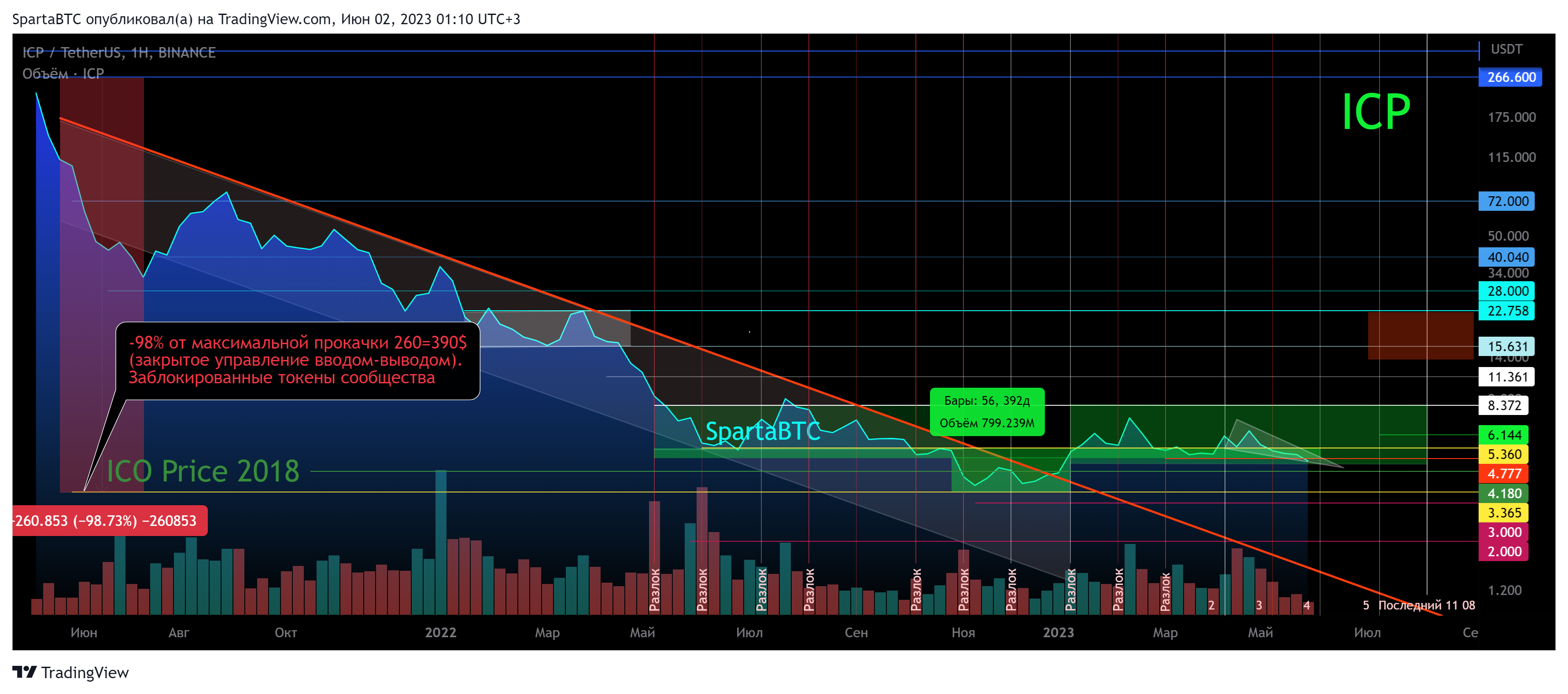The width and height of the screenshot is (1568, 694).
Task: Select the magenta 3.000 price label
Action: tap(1503, 532)
